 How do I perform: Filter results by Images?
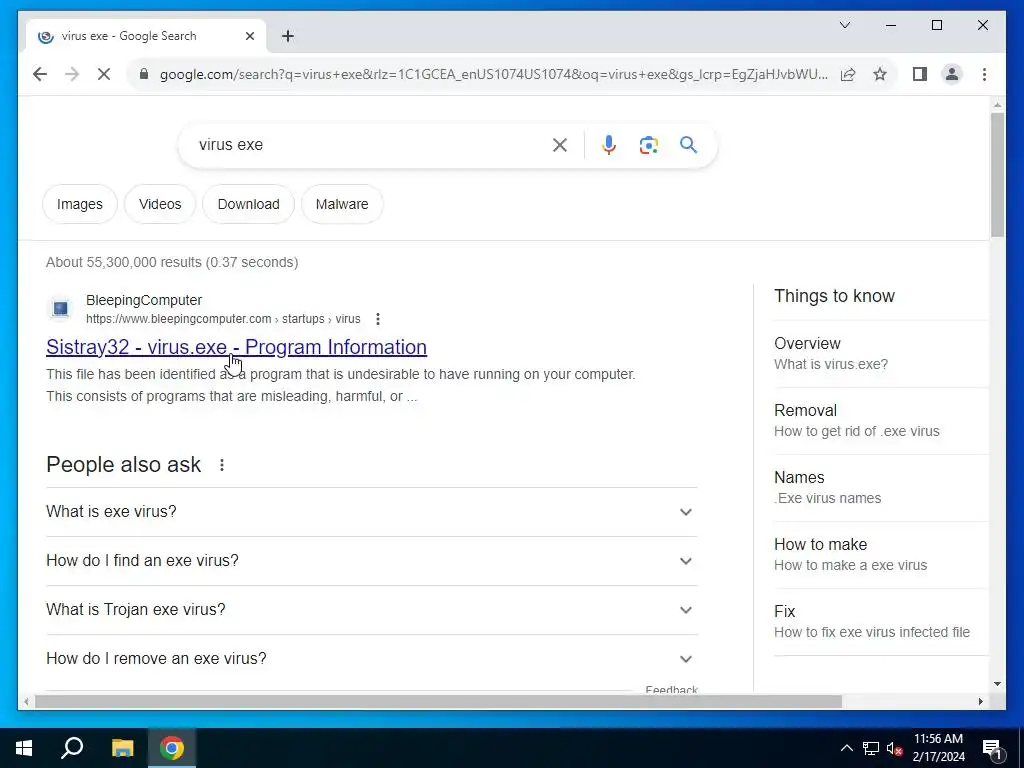coord(80,204)
